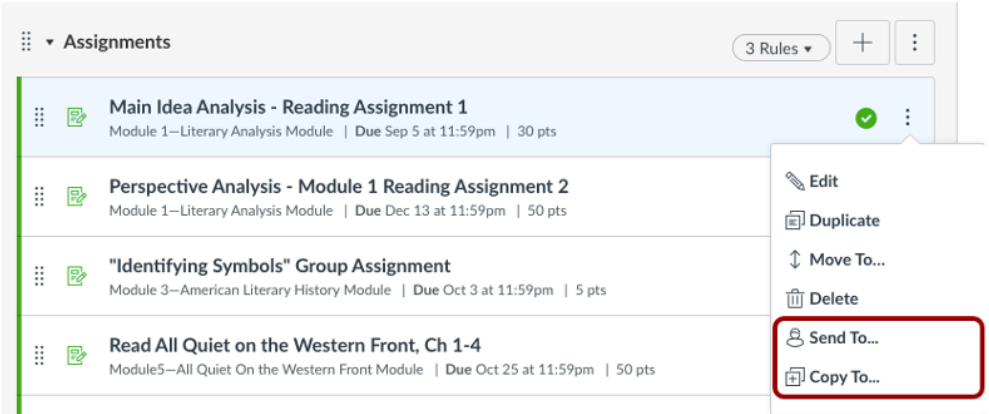Click drag handle of Read All Quiet row
This screenshot has width=989, height=414.
click(39, 355)
